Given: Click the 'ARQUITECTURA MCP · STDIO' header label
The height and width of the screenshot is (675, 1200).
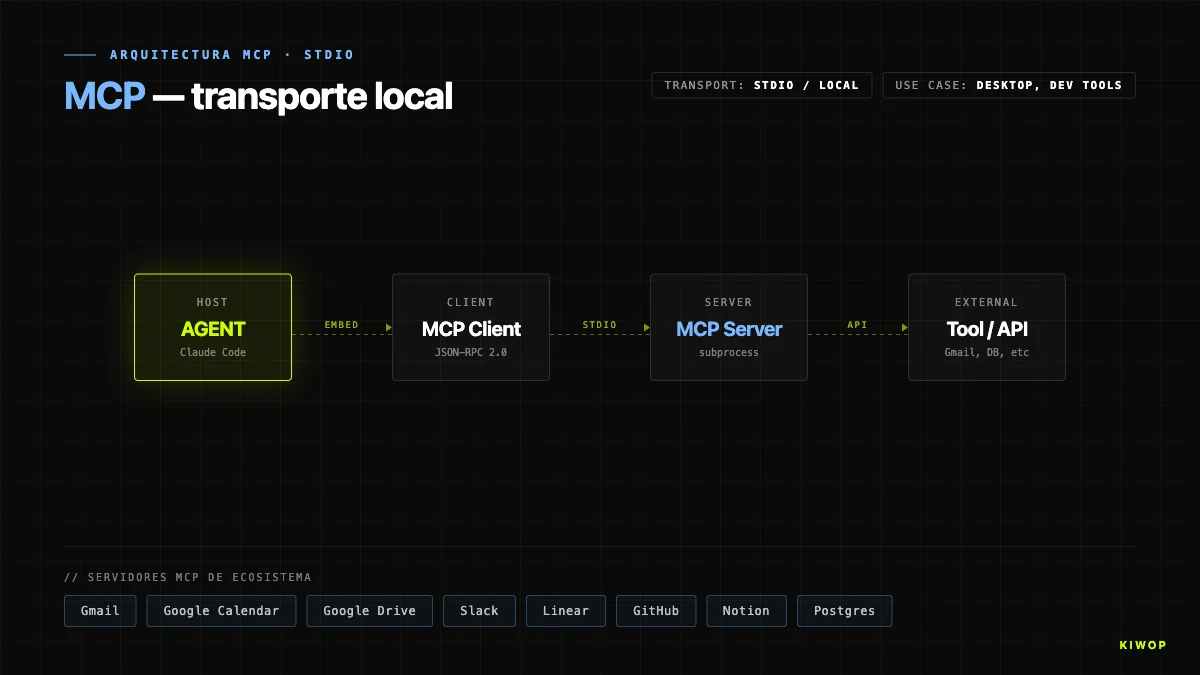Looking at the screenshot, I should click(232, 55).
